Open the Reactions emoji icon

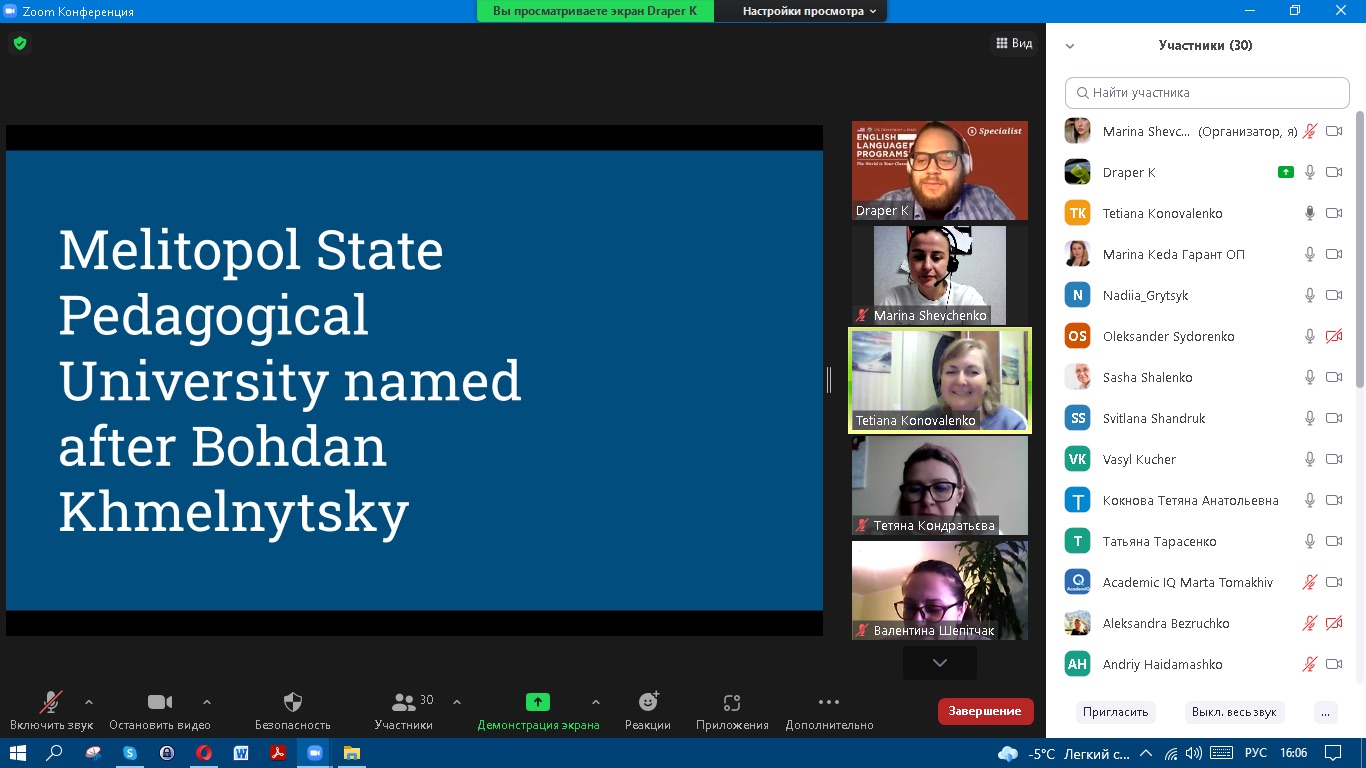(648, 702)
